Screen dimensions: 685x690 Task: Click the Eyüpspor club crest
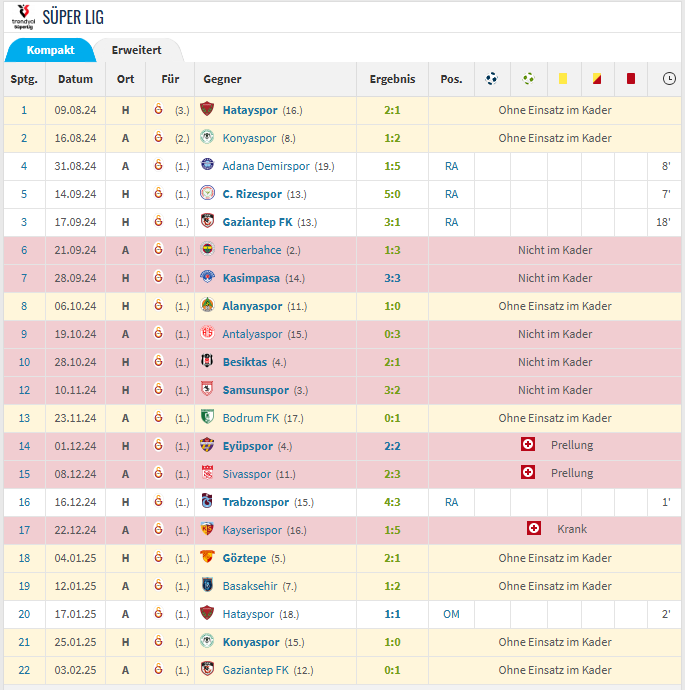click(207, 445)
